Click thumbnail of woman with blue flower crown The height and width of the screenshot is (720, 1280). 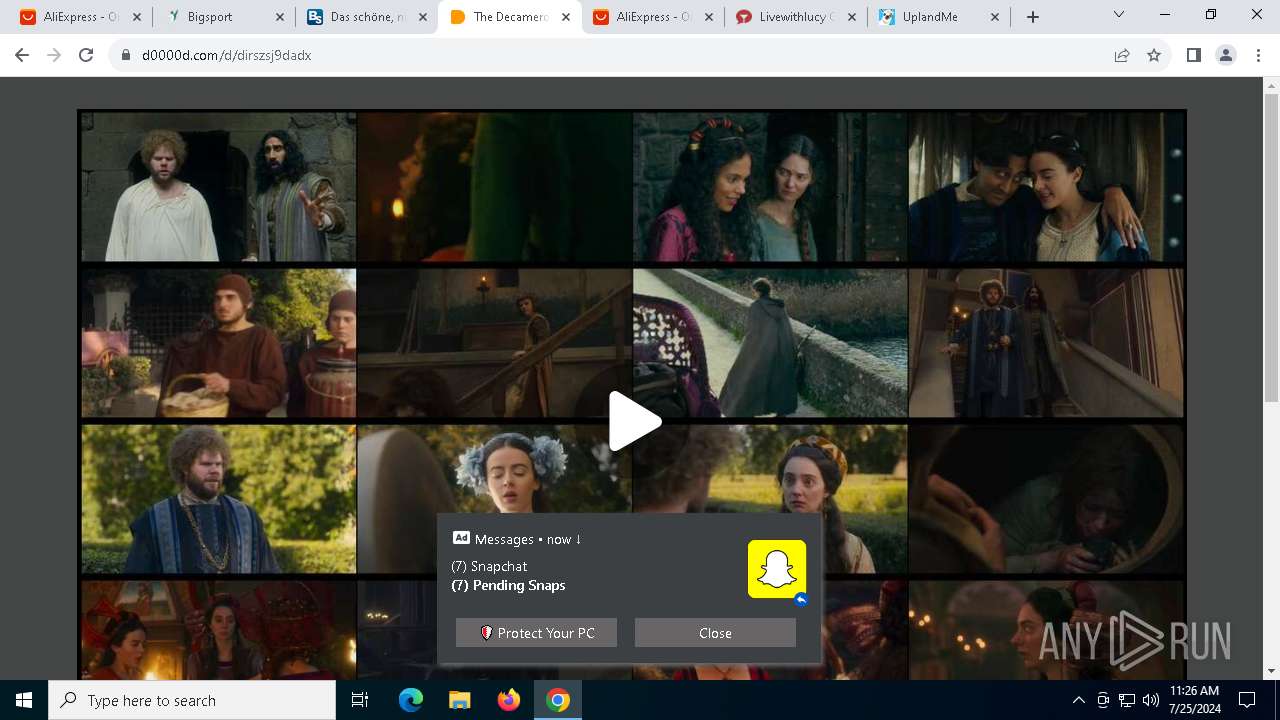[x=494, y=499]
